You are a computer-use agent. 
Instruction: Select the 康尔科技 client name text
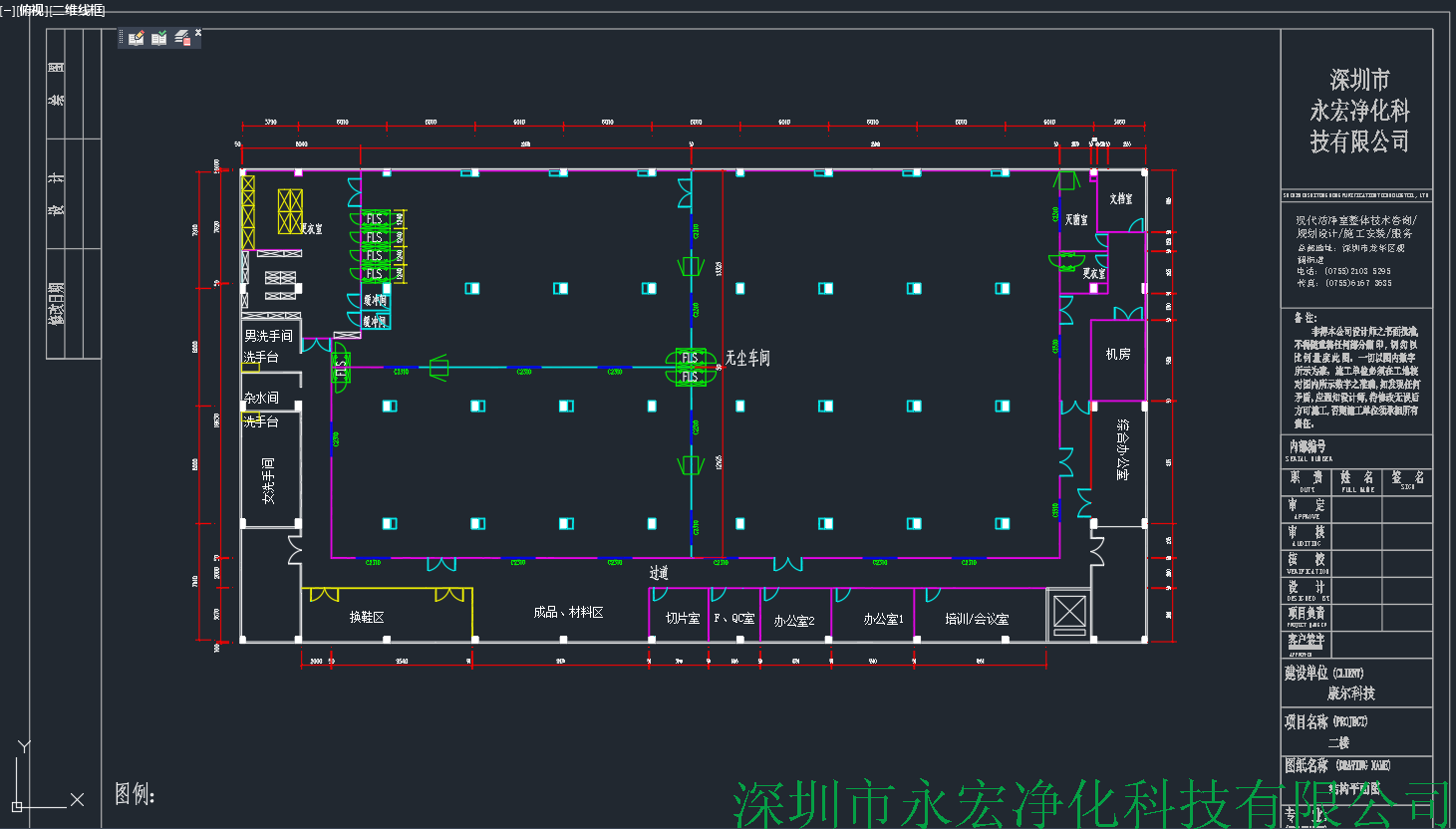(x=1351, y=693)
